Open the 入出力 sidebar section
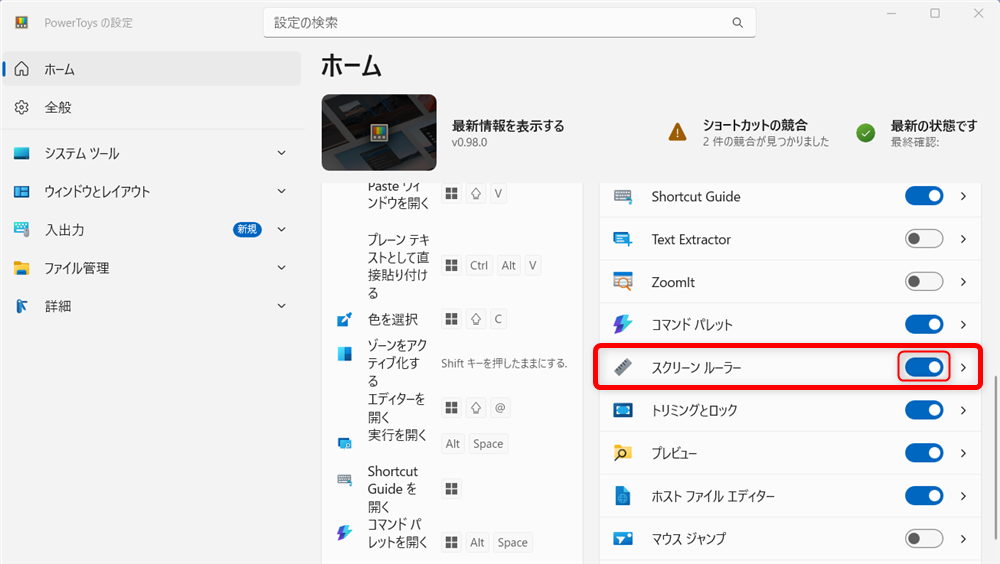This screenshot has height=564, width=1000. coord(152,230)
